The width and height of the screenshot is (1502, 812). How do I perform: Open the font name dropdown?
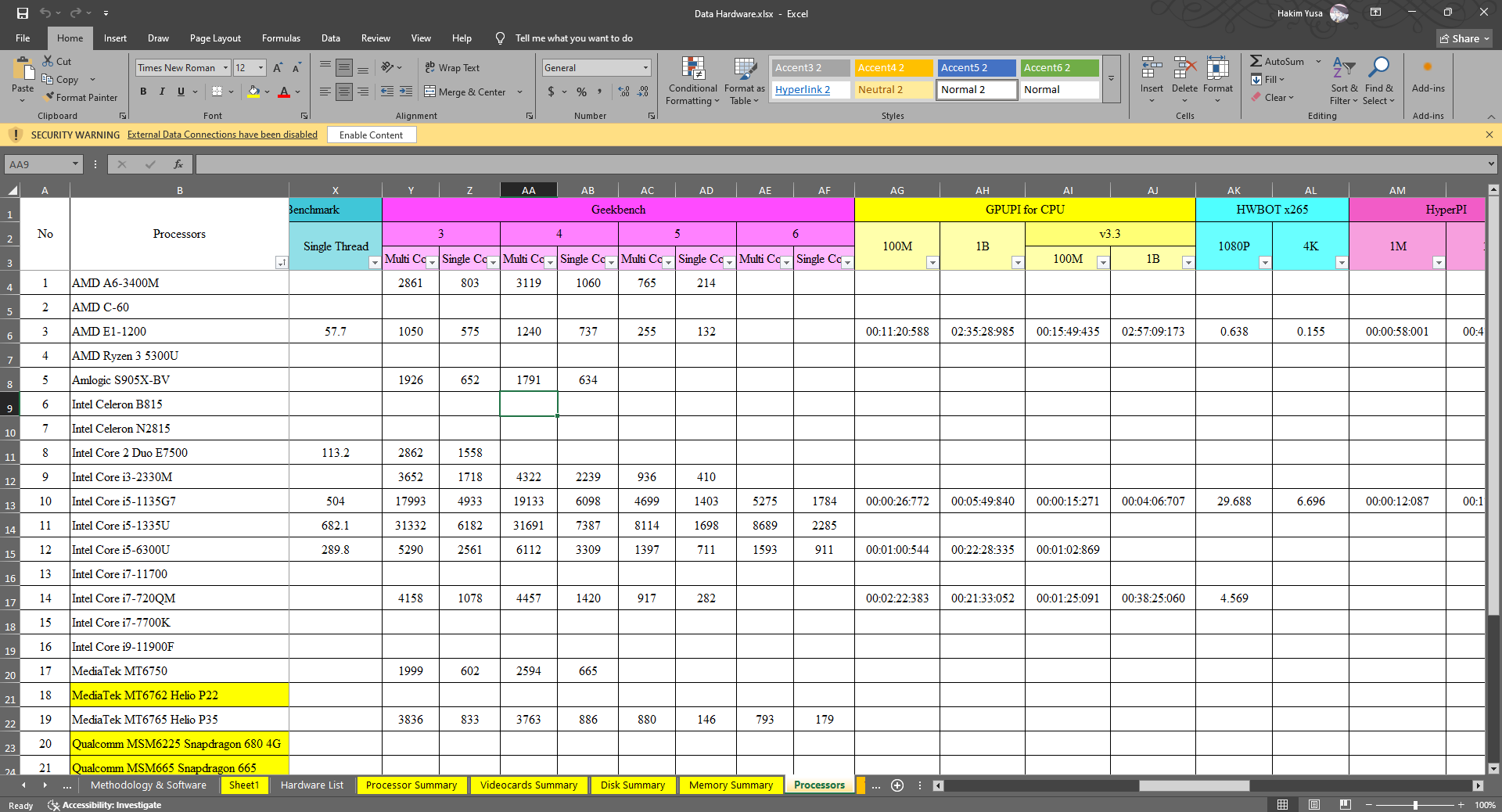coord(225,68)
